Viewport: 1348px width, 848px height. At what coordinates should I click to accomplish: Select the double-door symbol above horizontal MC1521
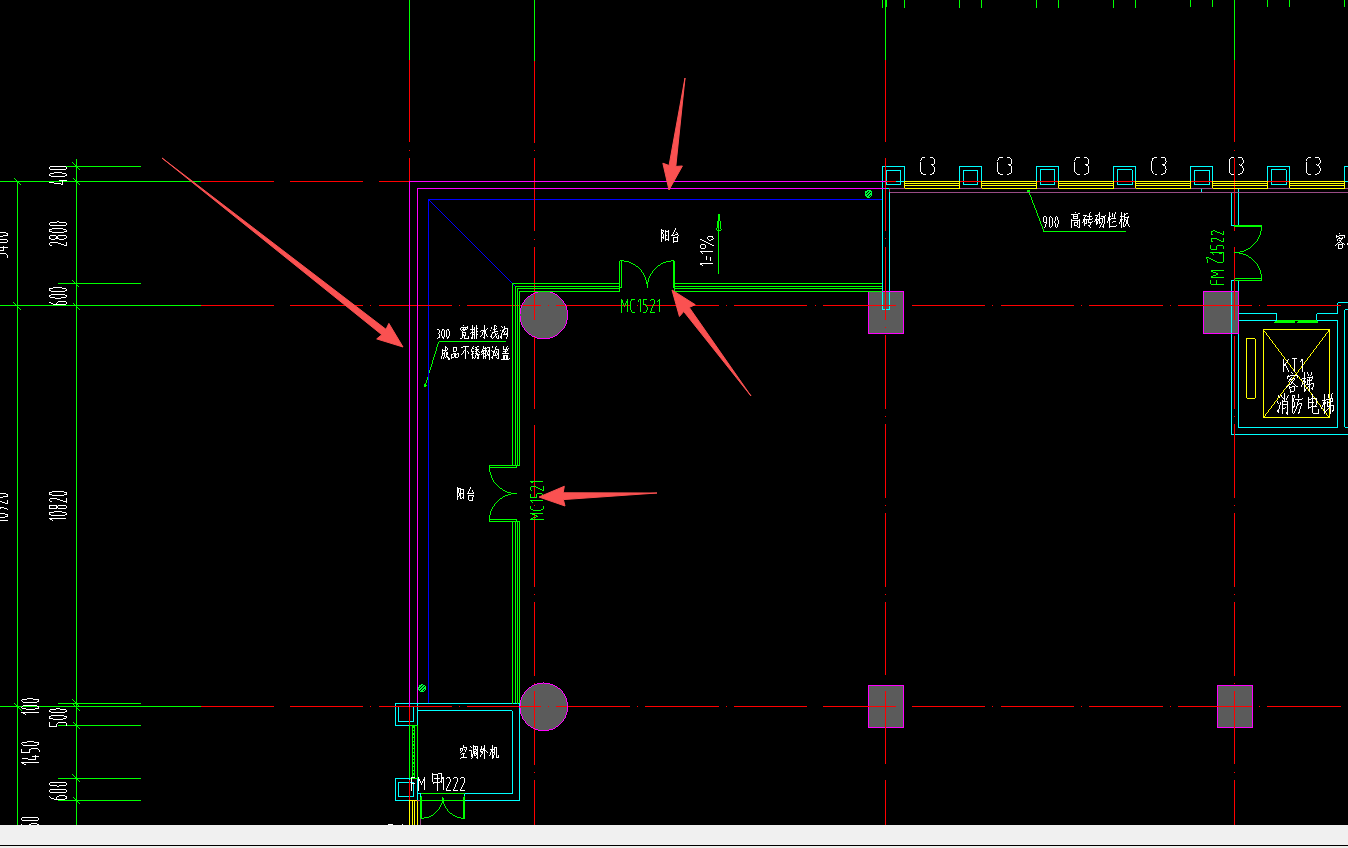pyautogui.click(x=647, y=273)
